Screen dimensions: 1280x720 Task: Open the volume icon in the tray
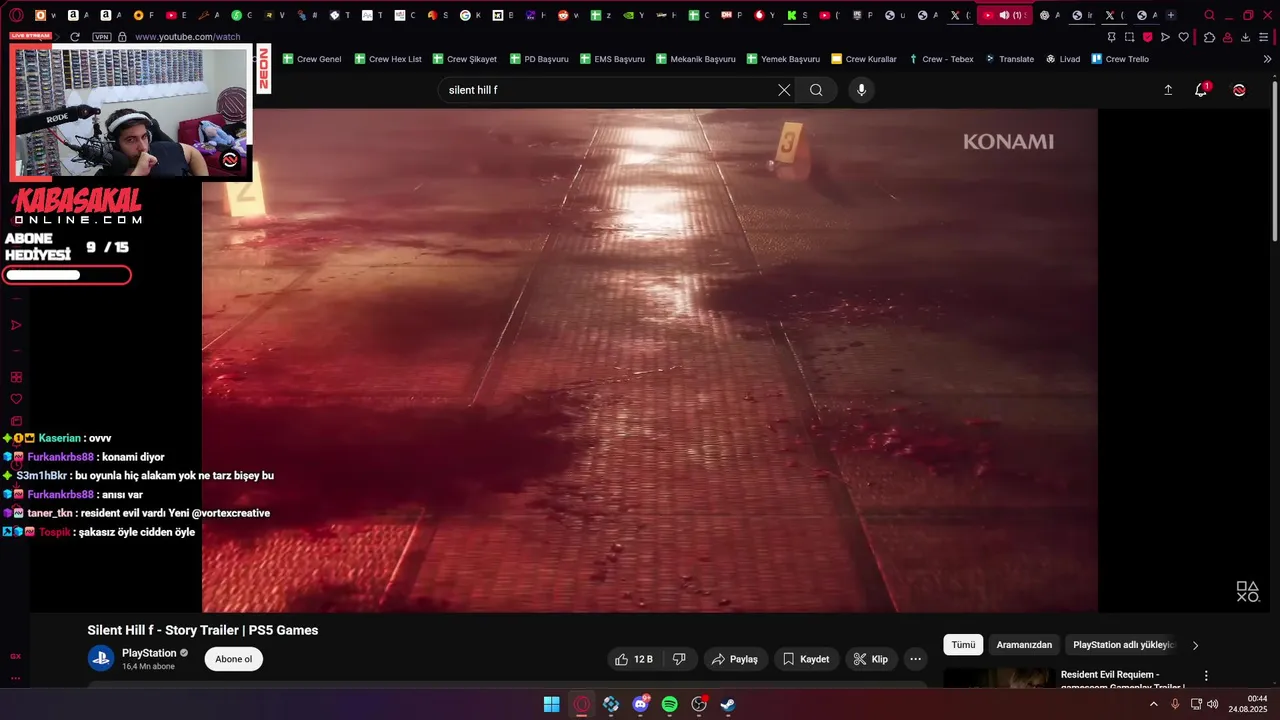click(x=1213, y=704)
